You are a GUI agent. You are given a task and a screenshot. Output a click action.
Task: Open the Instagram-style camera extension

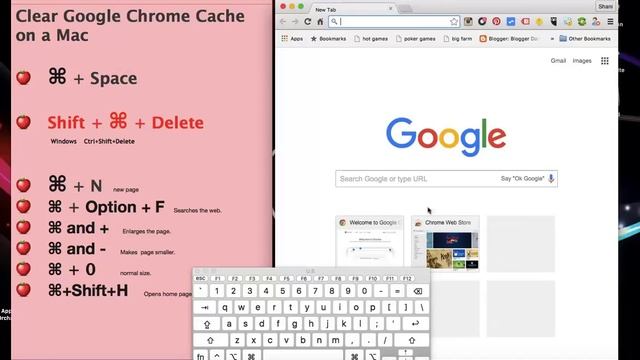468,22
